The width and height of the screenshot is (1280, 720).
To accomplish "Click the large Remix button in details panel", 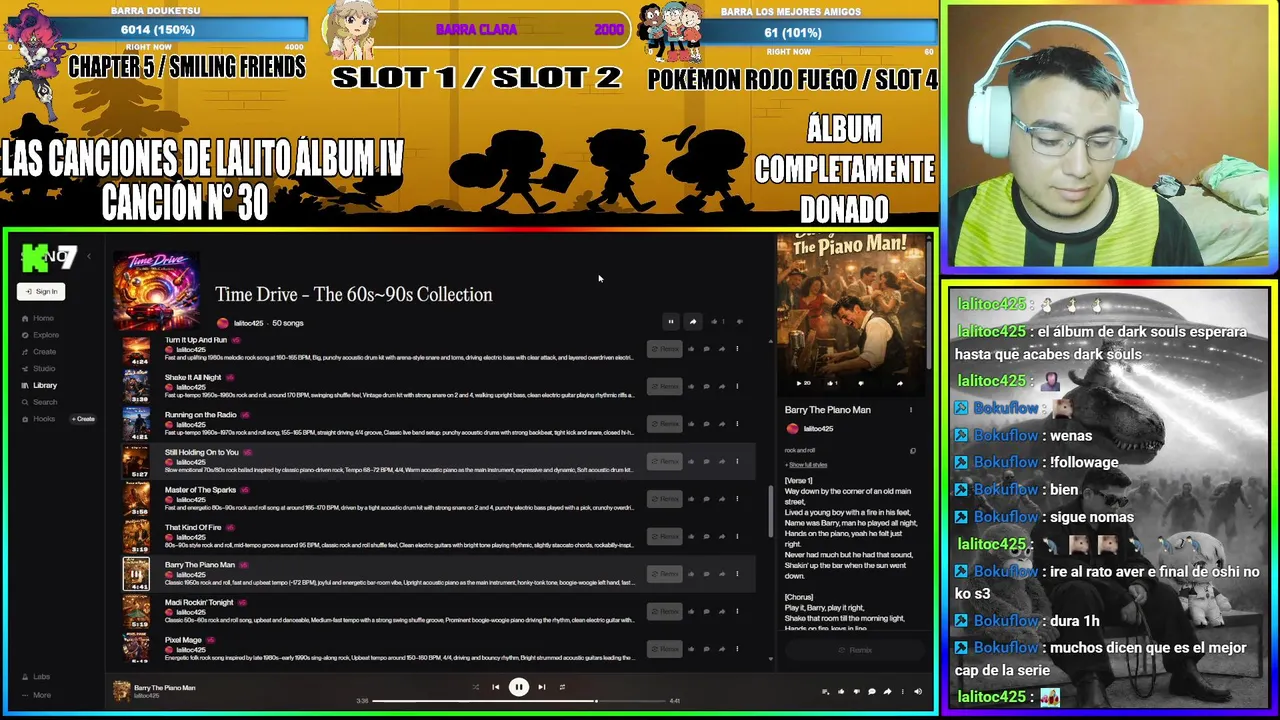I will [854, 650].
